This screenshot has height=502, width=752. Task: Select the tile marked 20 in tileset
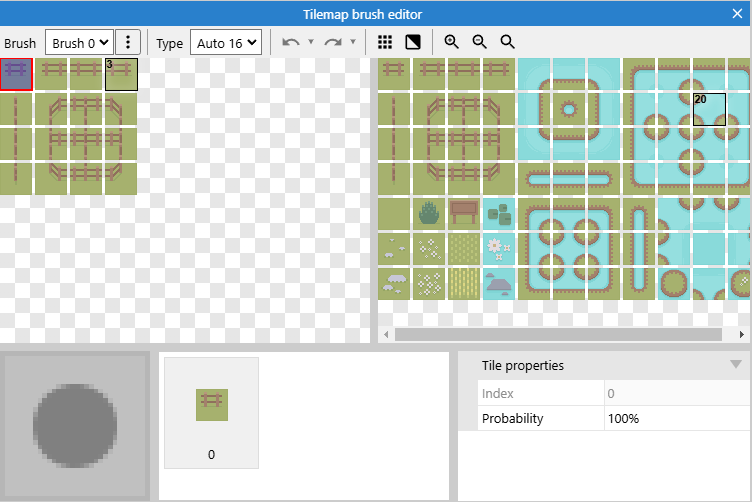[x=707, y=110]
